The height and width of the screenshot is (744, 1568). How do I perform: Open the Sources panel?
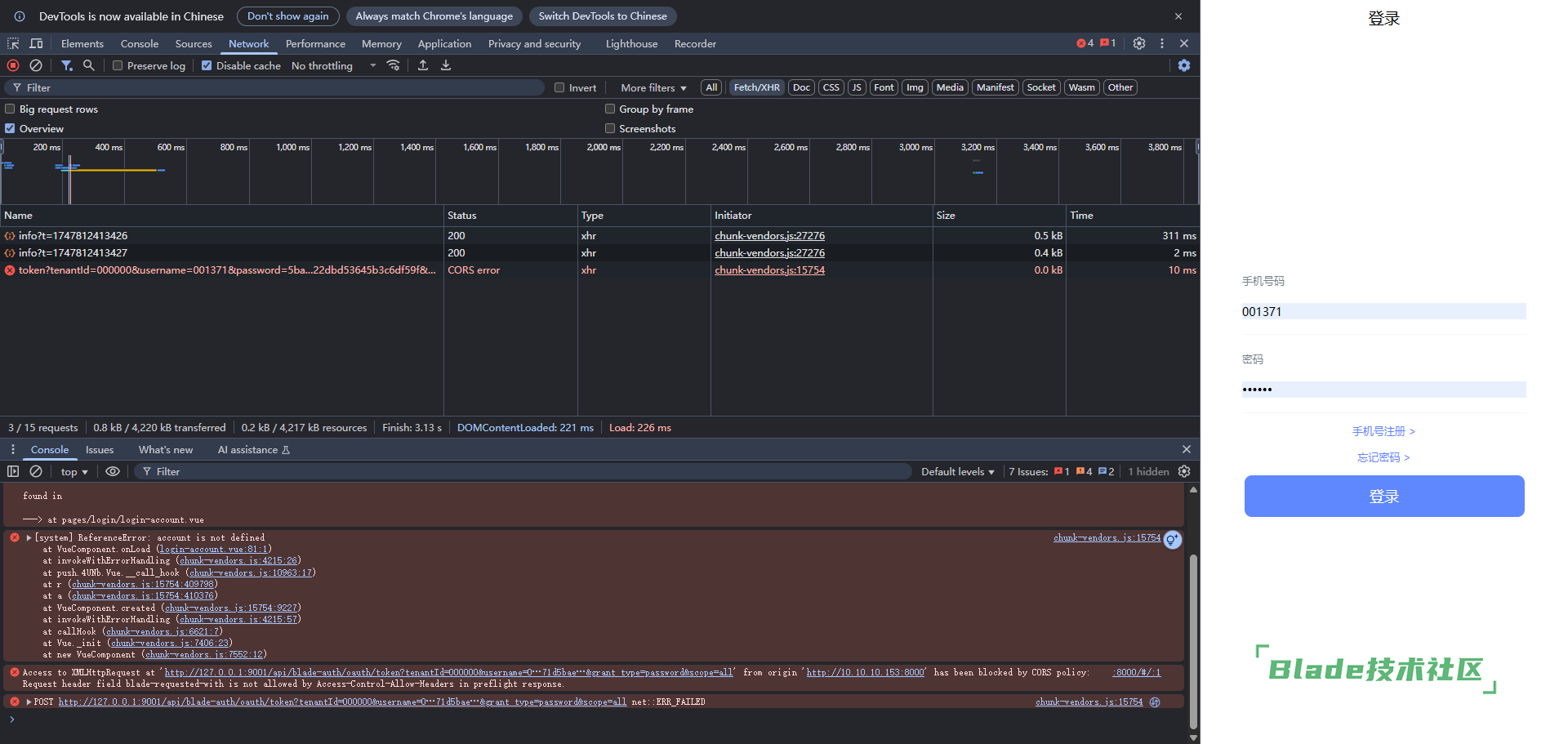click(x=194, y=43)
